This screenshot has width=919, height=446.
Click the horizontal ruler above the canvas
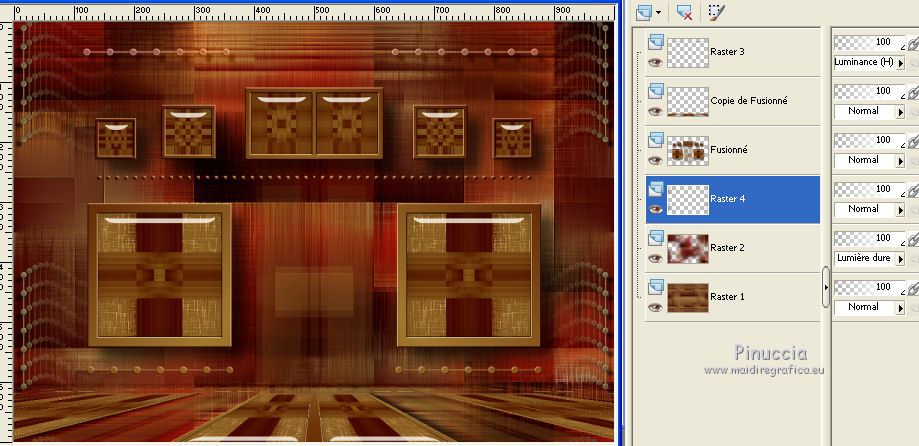pyautogui.click(x=314, y=12)
